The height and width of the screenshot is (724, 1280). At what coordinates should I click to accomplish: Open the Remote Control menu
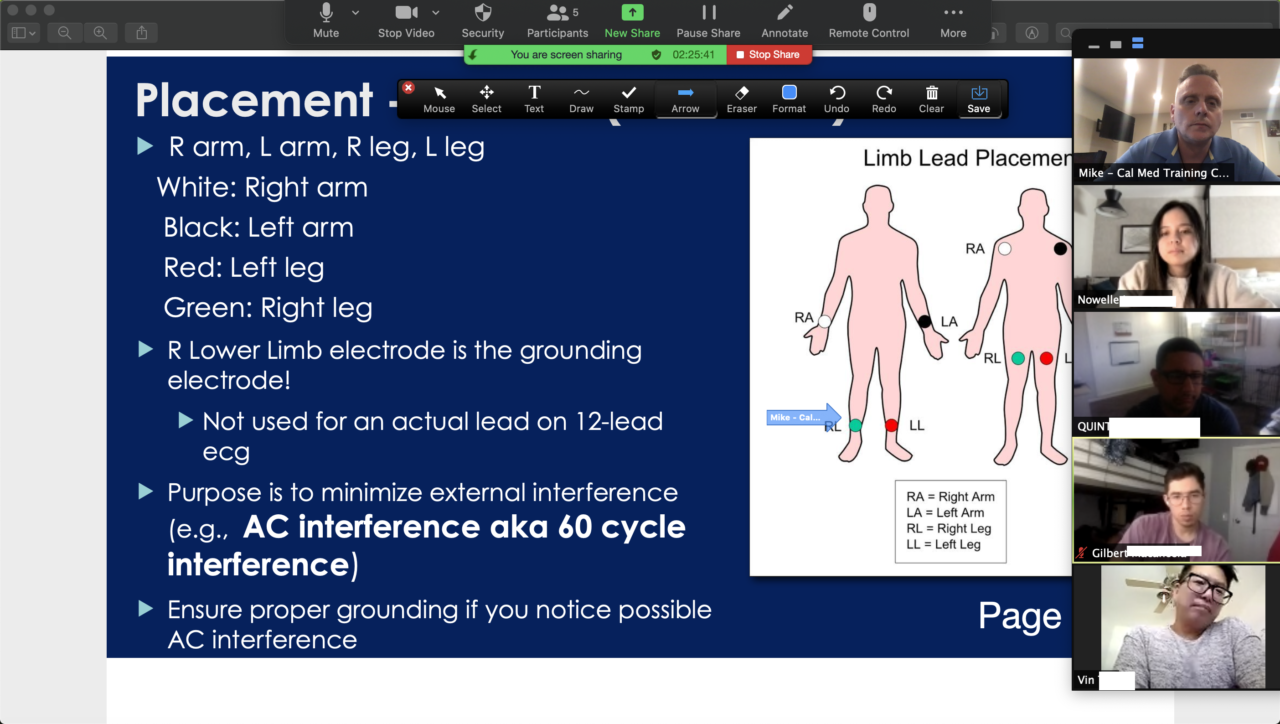tap(869, 20)
